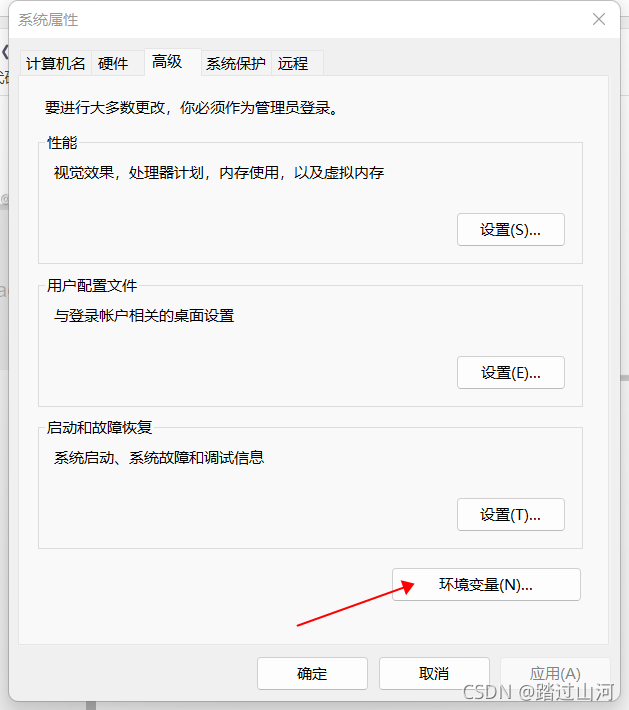Click the 应用(A) button
The width and height of the screenshot is (629, 710).
[555, 674]
